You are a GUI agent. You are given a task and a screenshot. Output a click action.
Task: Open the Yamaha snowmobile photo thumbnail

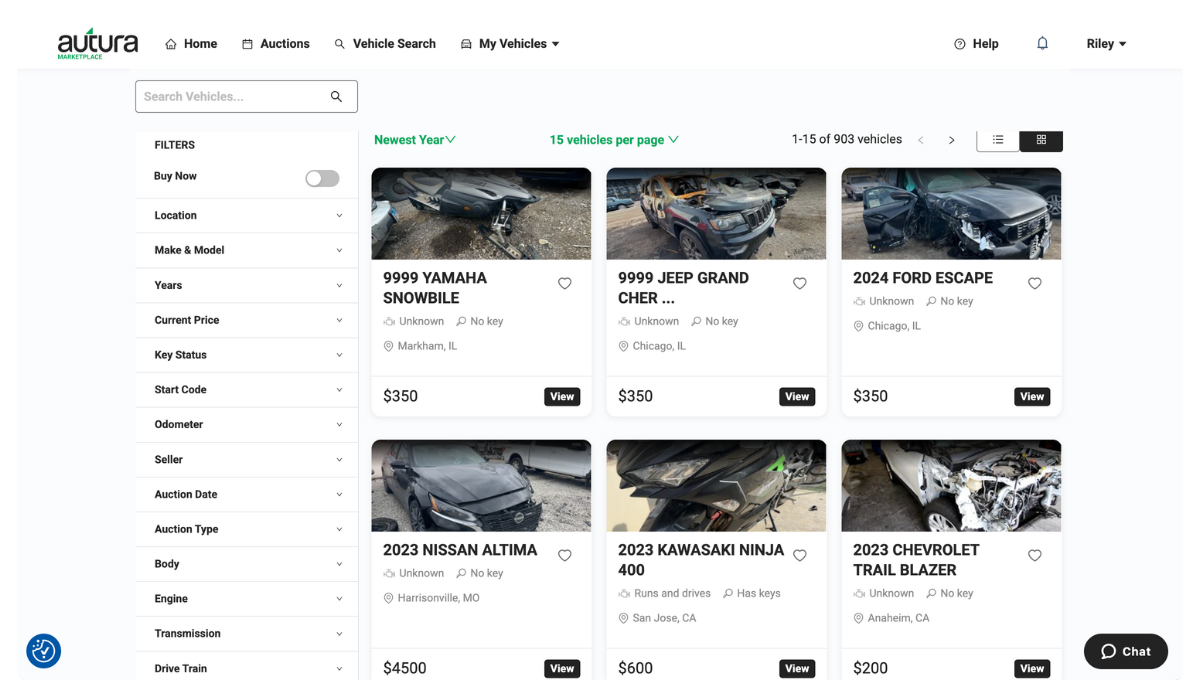pos(481,214)
